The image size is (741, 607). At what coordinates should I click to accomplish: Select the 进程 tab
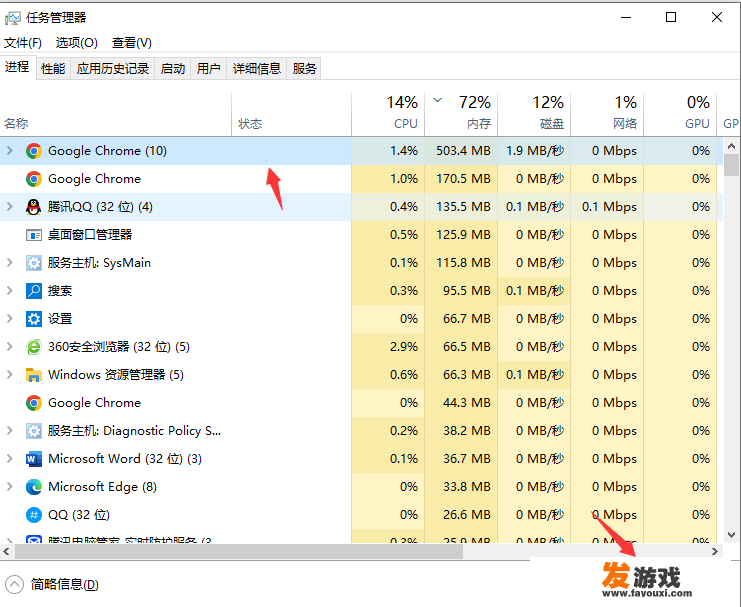[x=17, y=67]
